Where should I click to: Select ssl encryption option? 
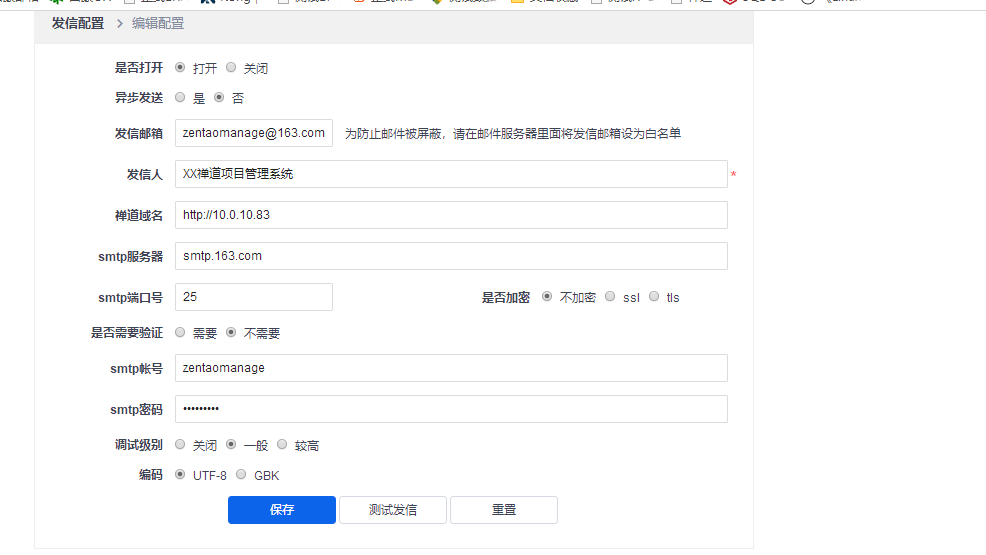click(x=610, y=297)
